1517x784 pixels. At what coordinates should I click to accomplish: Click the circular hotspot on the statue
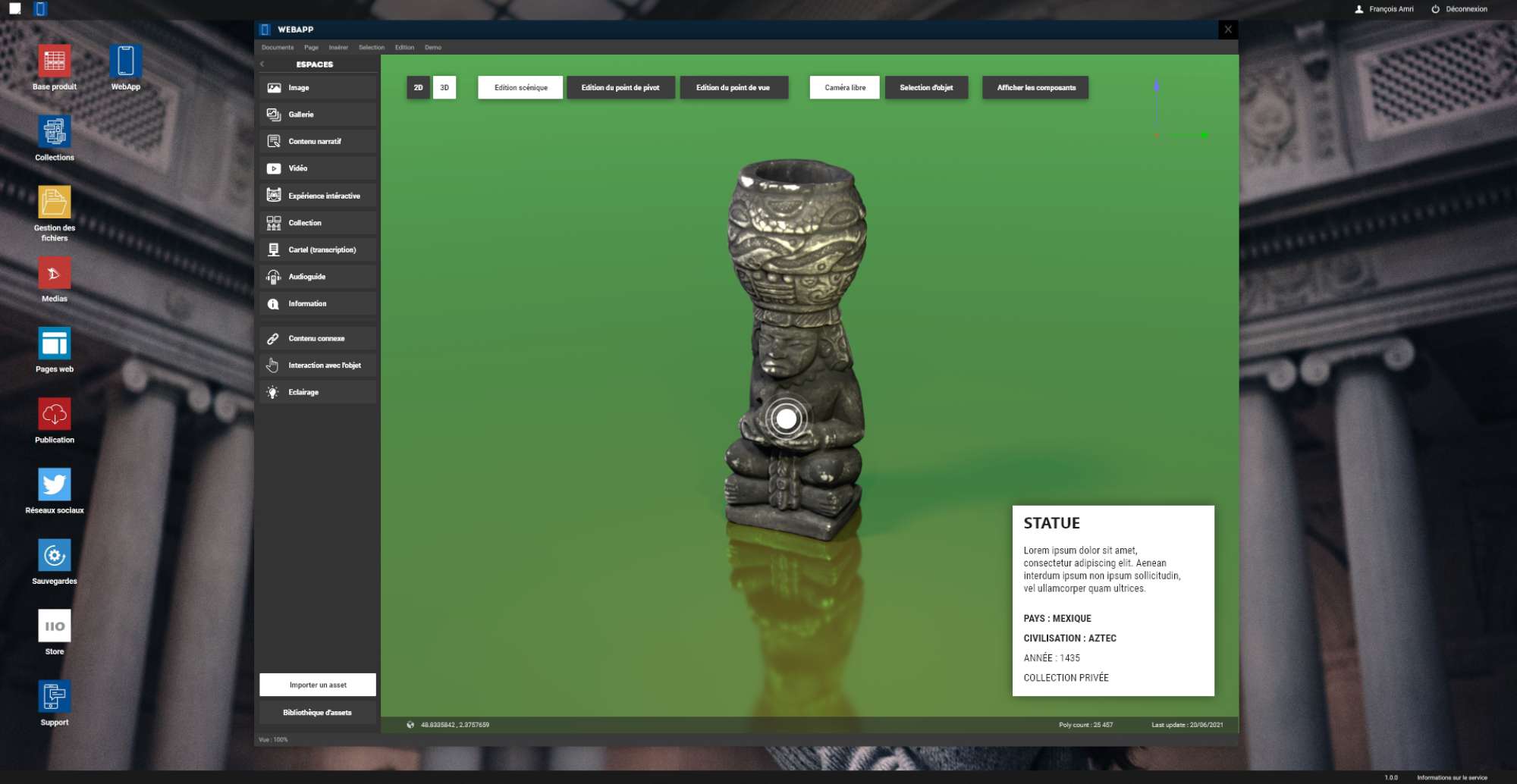tap(787, 419)
